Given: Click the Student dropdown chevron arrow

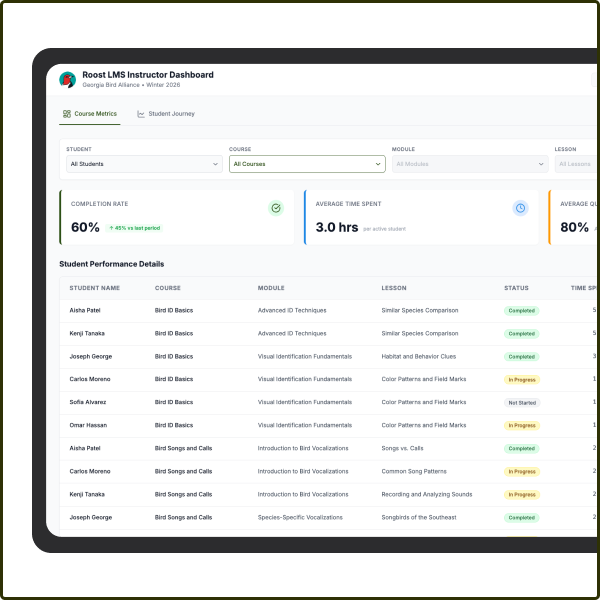Looking at the screenshot, I should 215,164.
